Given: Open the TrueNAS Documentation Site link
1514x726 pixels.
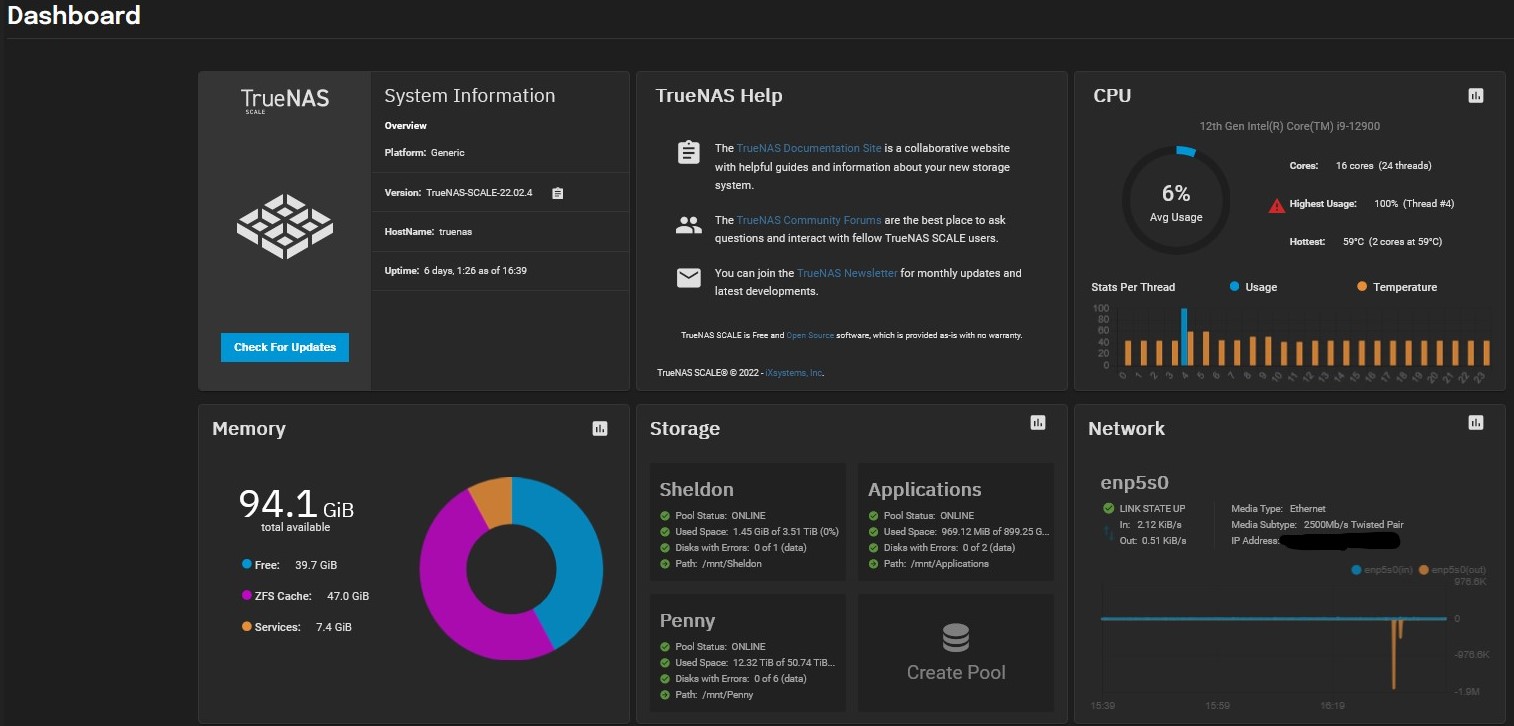Looking at the screenshot, I should pos(809,148).
